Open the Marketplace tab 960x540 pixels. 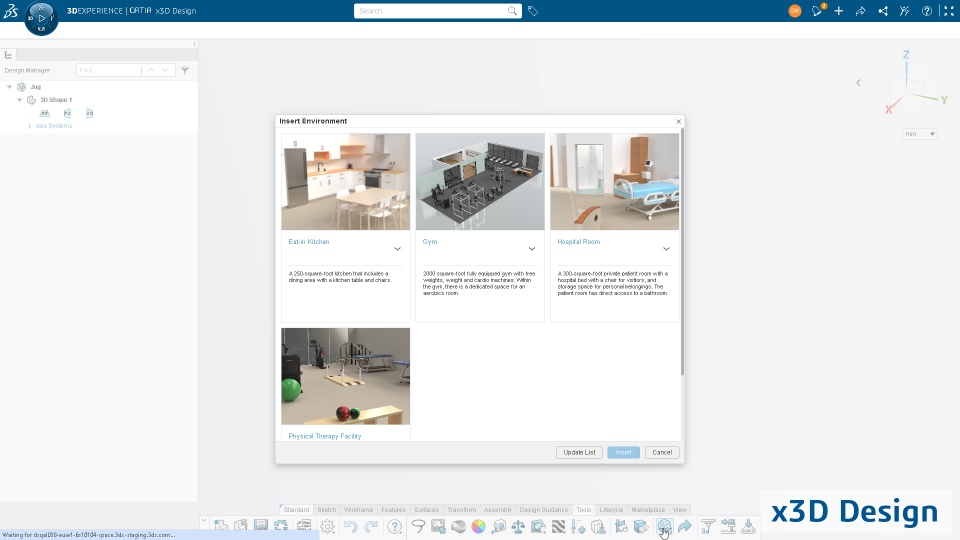pos(648,509)
